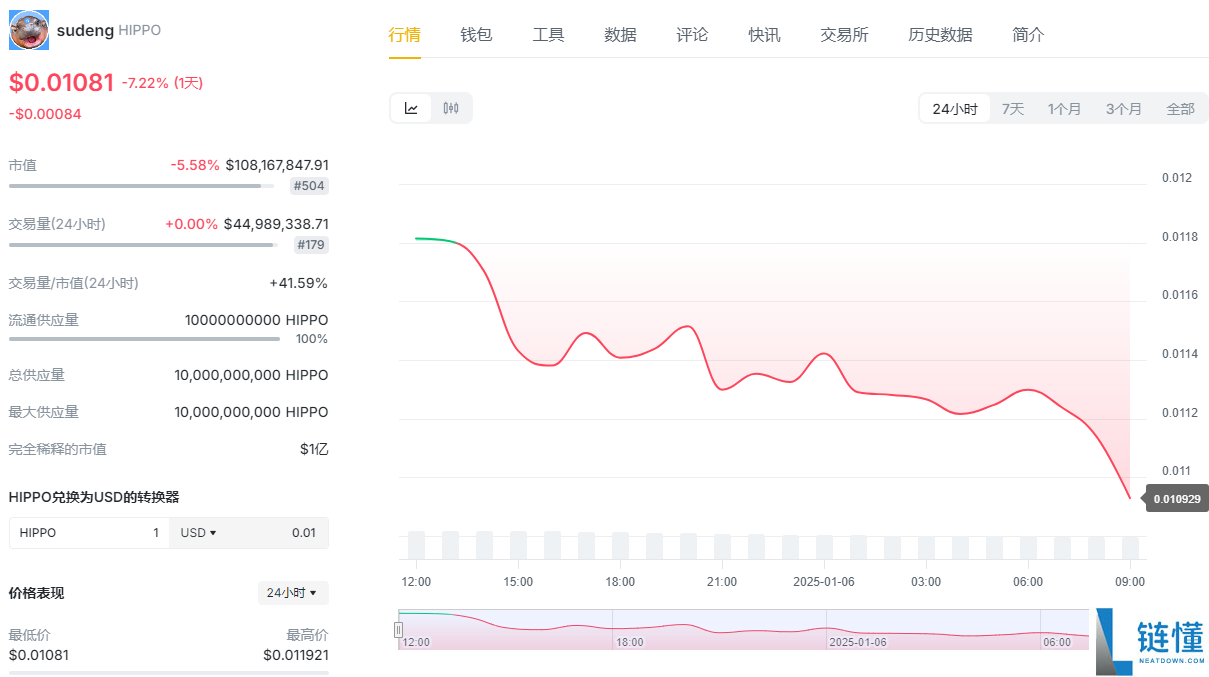Click the sudeng HIPPO coin avatar
1209x677 pixels.
[x=29, y=30]
